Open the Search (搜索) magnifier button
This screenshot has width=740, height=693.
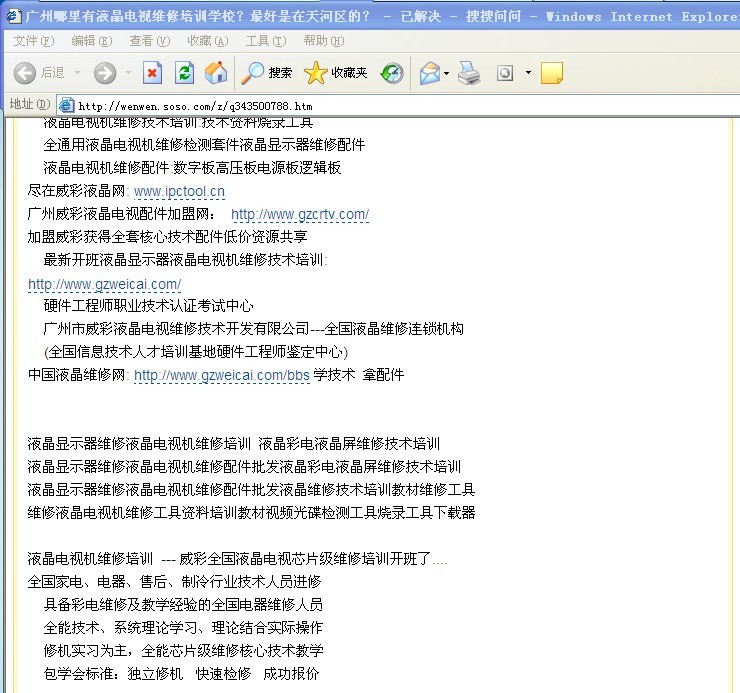click(x=267, y=72)
